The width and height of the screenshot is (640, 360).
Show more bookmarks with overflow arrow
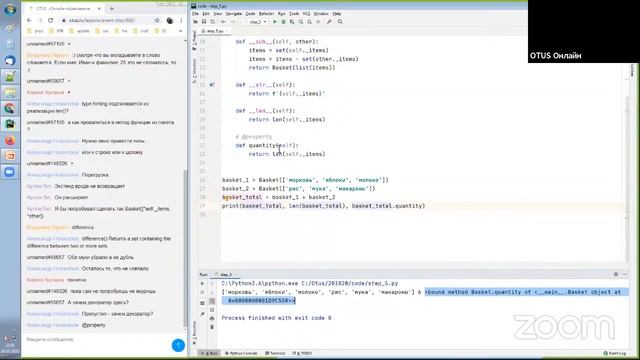[180, 31]
